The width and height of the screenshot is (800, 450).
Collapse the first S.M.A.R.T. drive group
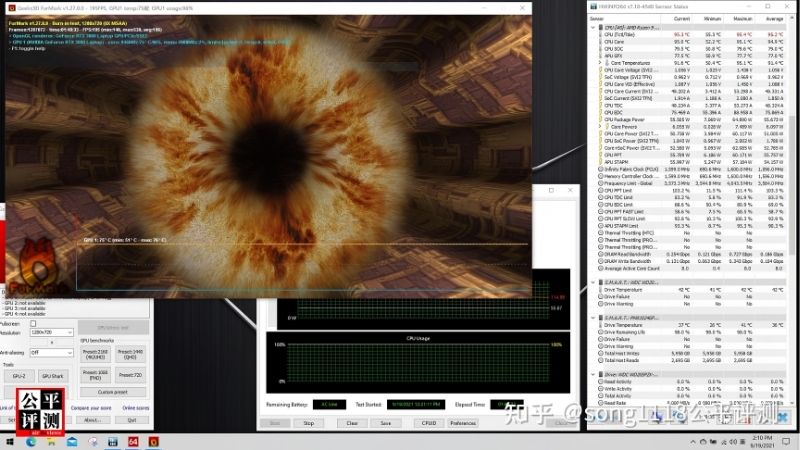[x=593, y=282]
